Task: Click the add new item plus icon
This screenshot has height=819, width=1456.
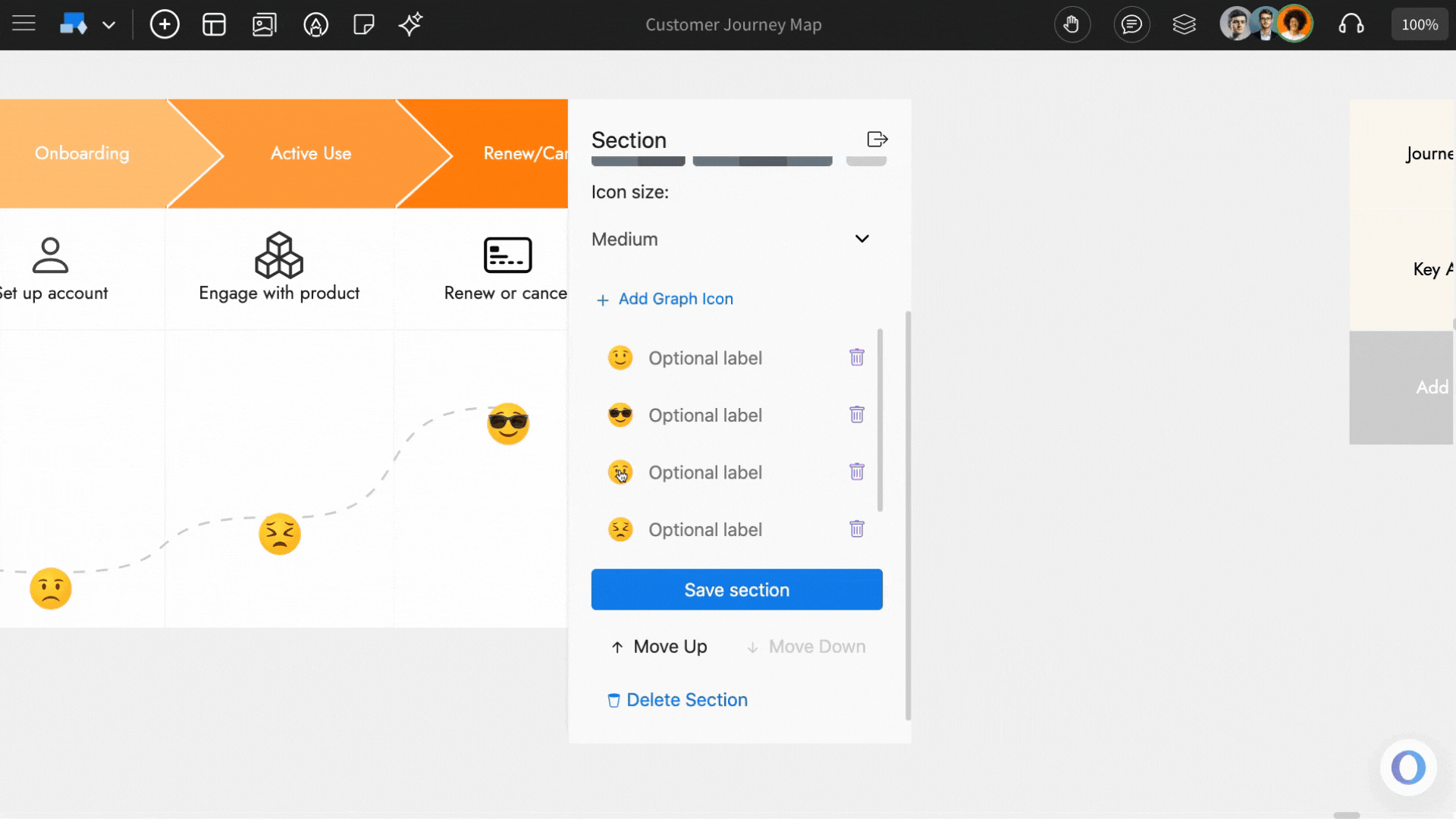Action: [x=165, y=24]
